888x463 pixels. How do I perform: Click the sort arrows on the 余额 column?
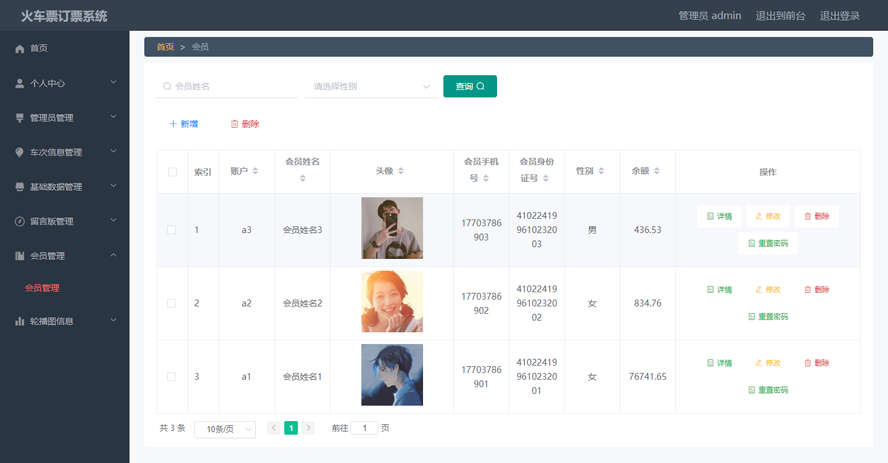click(657, 171)
